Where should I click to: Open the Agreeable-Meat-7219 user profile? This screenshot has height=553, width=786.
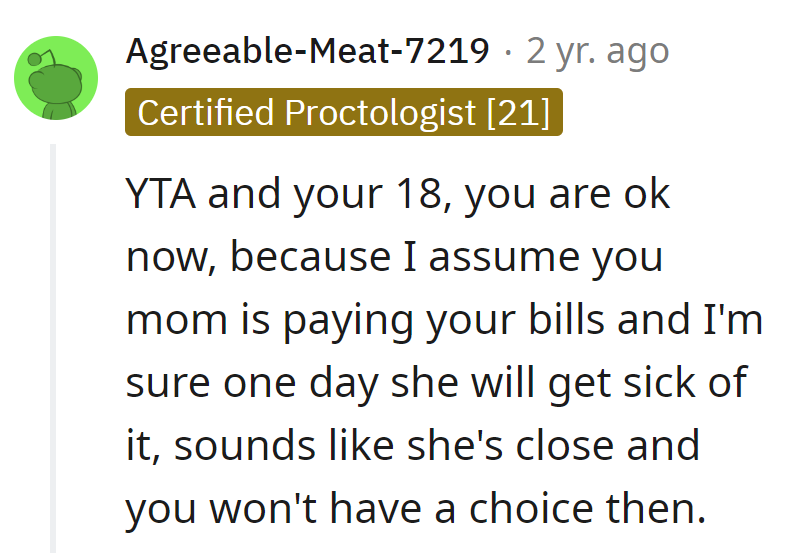tap(308, 51)
